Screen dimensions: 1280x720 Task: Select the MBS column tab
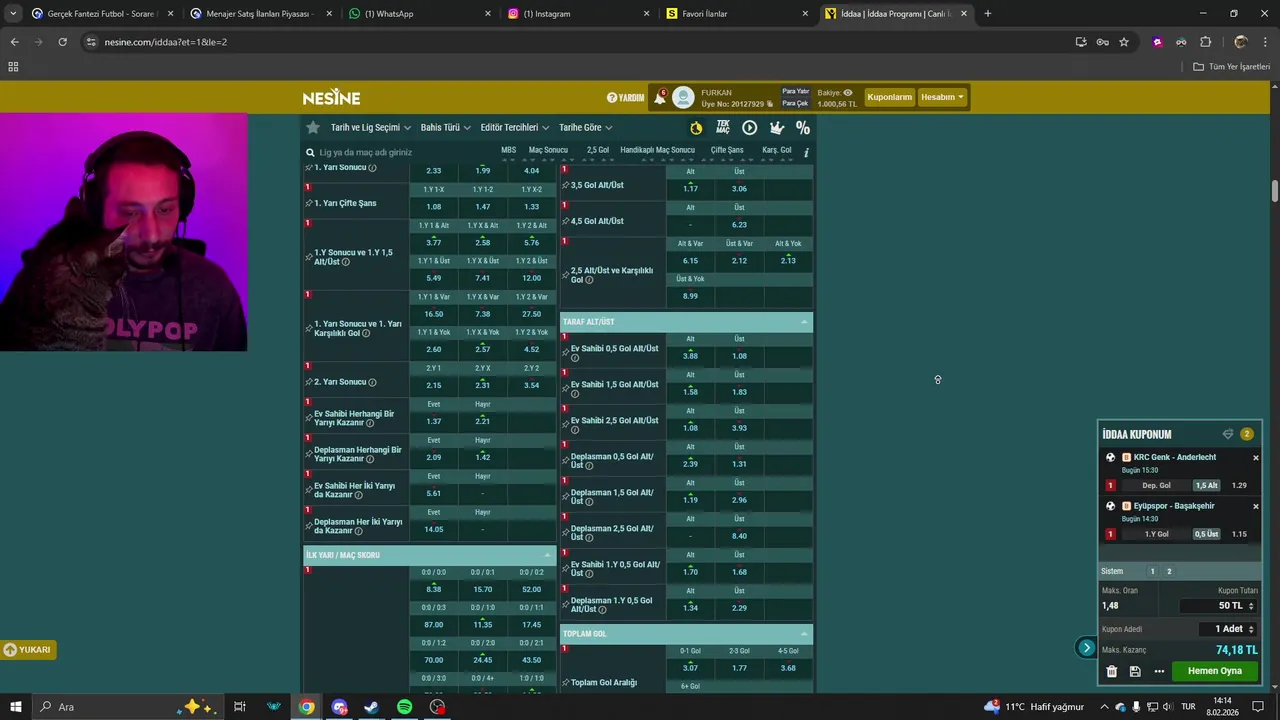pyautogui.click(x=508, y=150)
